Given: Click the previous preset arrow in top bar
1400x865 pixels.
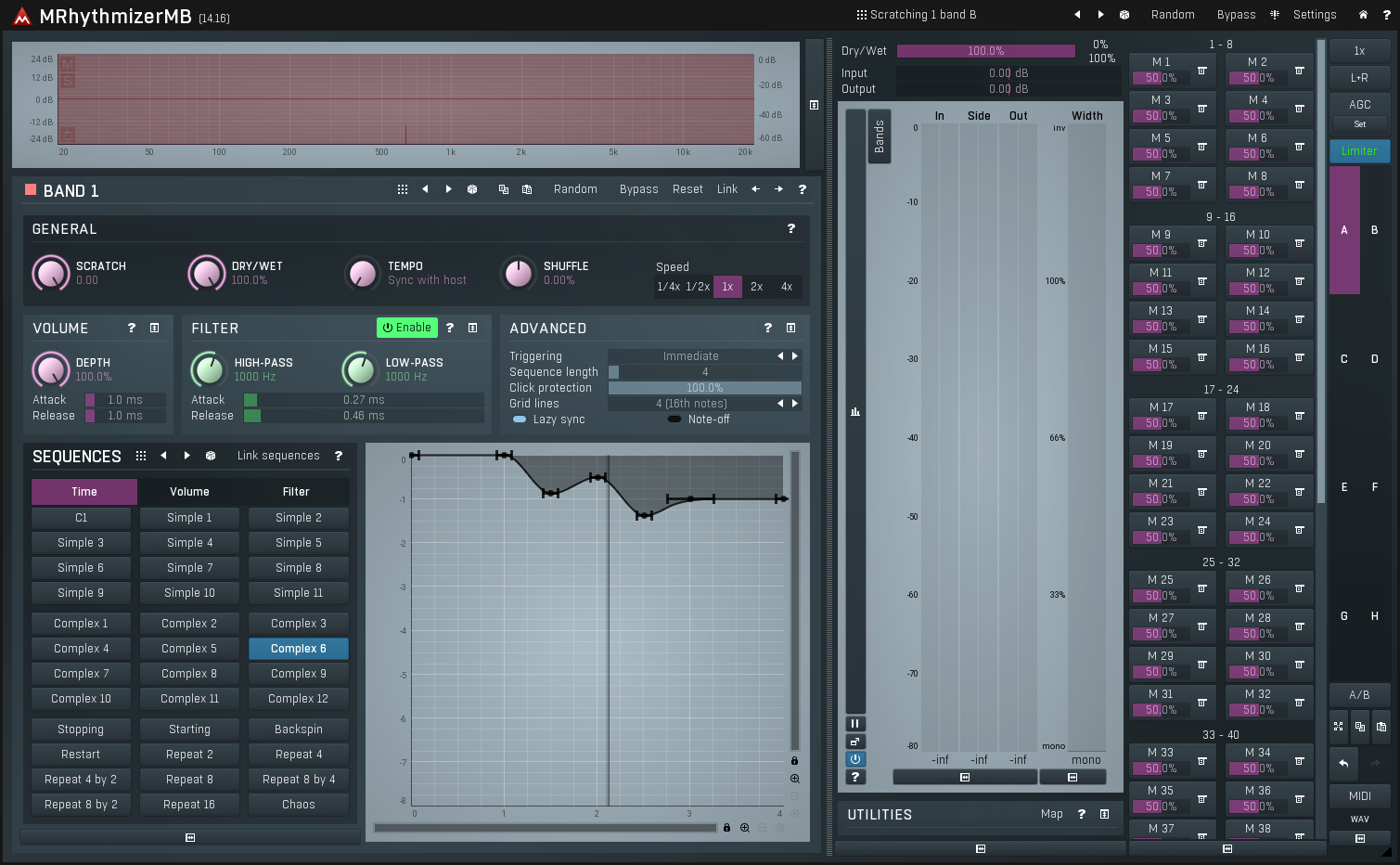Looking at the screenshot, I should pos(1077,15).
